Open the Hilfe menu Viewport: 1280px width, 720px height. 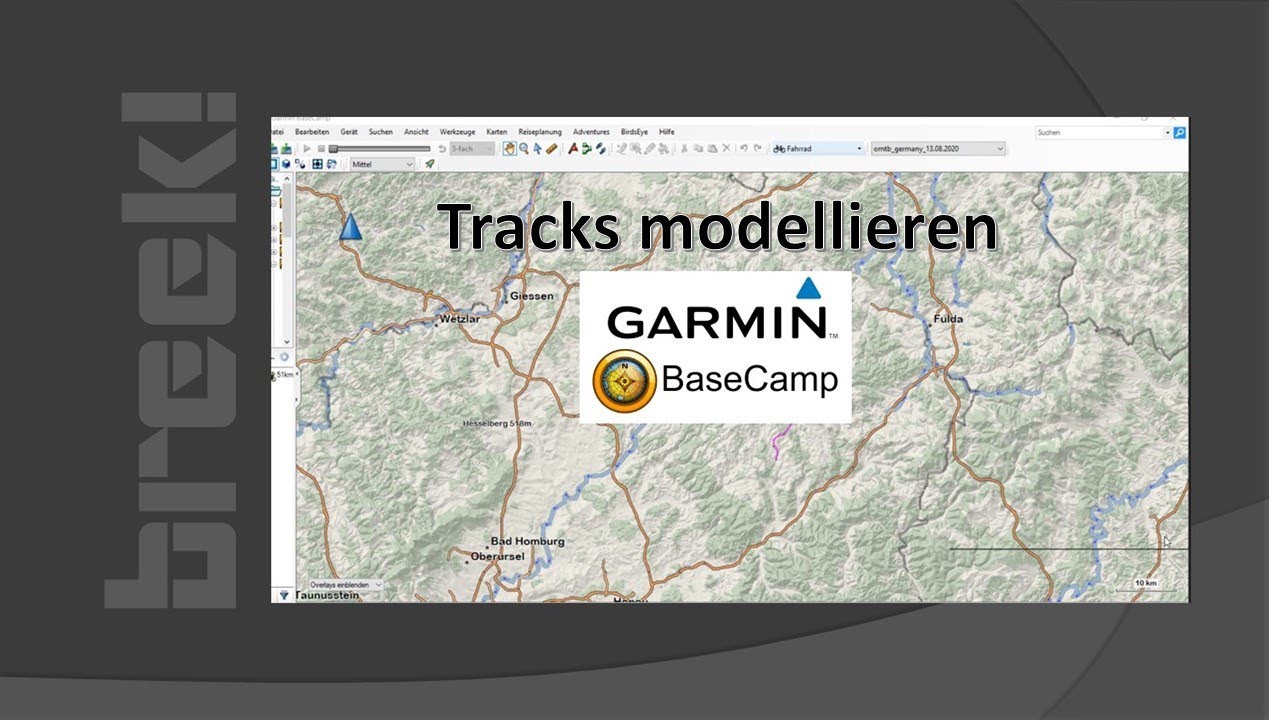[x=666, y=132]
